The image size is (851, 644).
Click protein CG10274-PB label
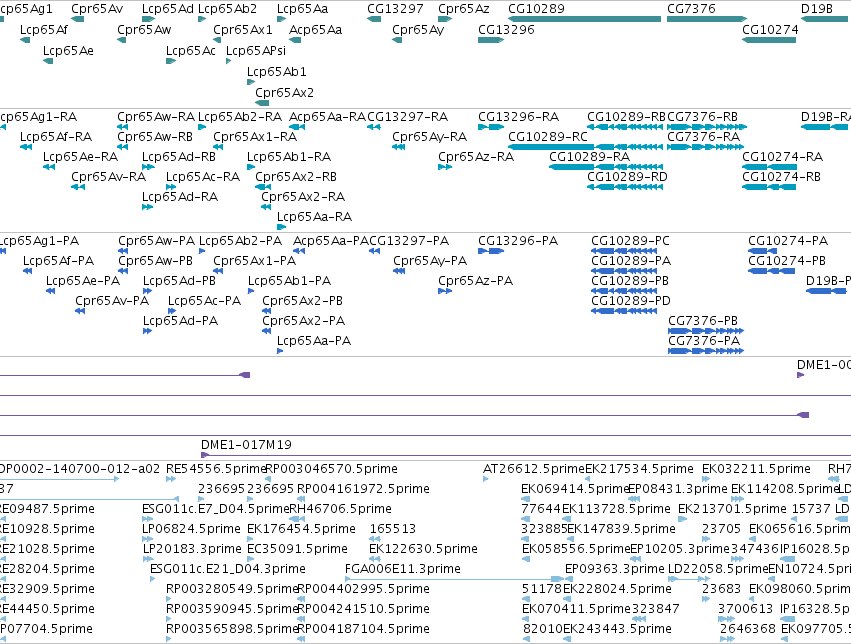click(x=786, y=261)
